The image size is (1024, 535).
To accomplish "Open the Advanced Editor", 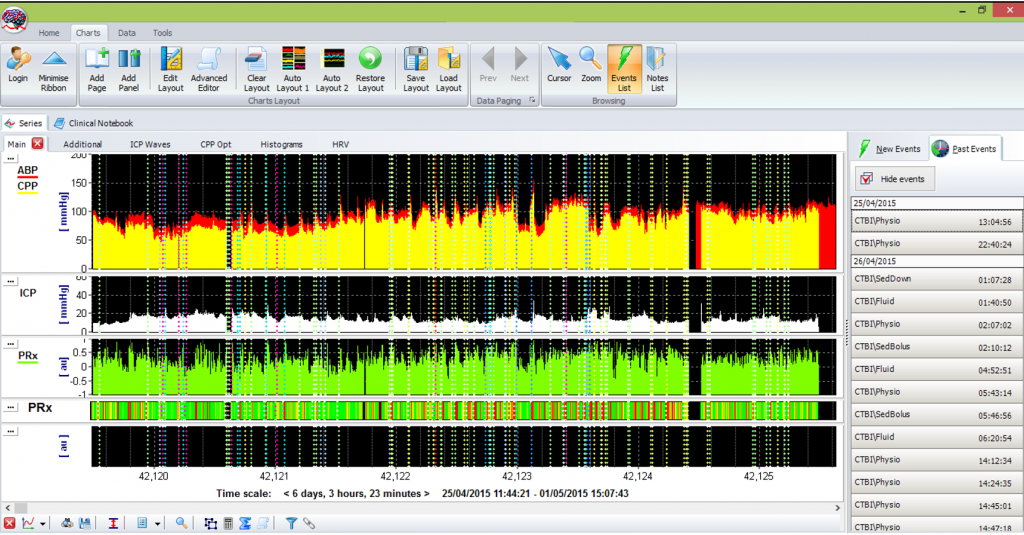I will [x=209, y=69].
